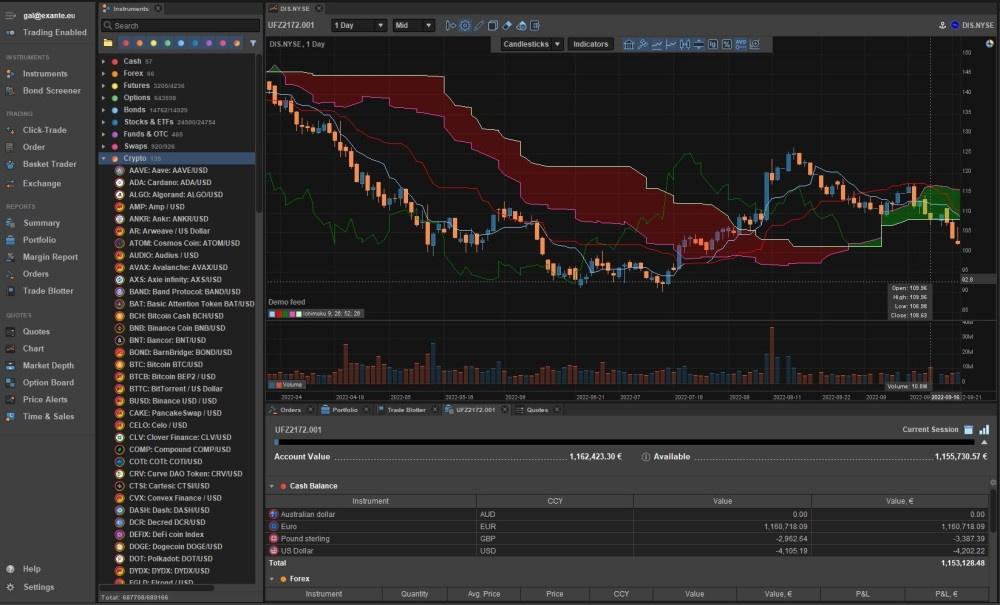Open Market Depth in sidebar
The width and height of the screenshot is (1000, 605).
(x=48, y=365)
